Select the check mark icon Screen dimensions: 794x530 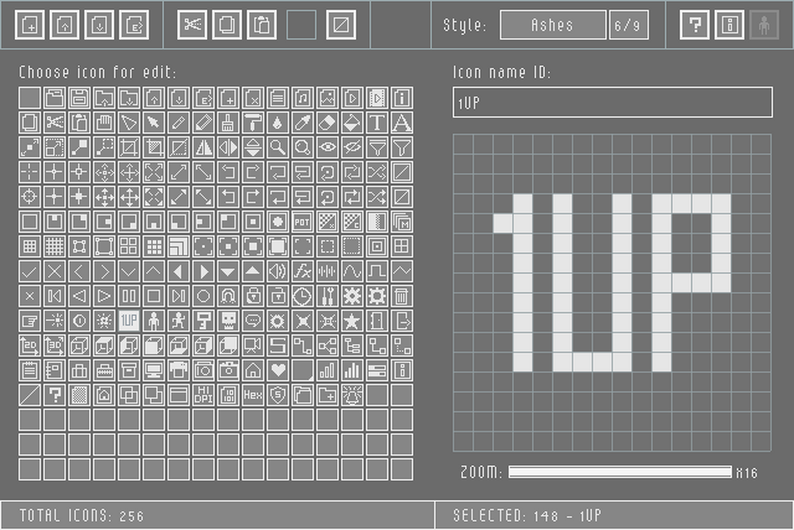pyautogui.click(x=29, y=271)
